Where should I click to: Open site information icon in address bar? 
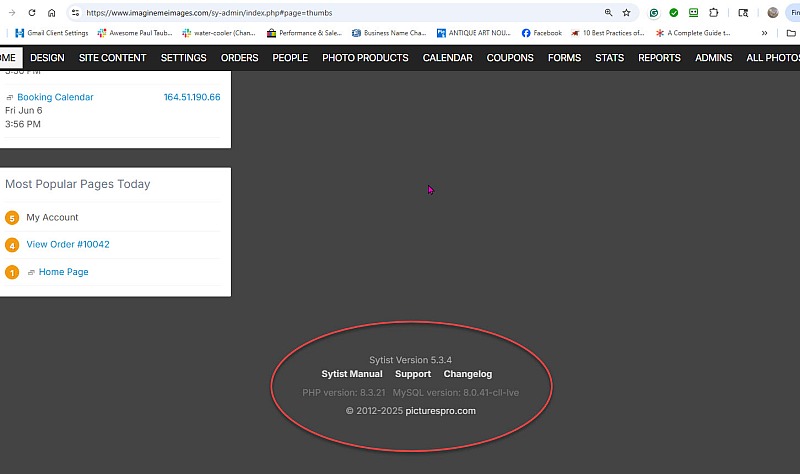point(76,13)
